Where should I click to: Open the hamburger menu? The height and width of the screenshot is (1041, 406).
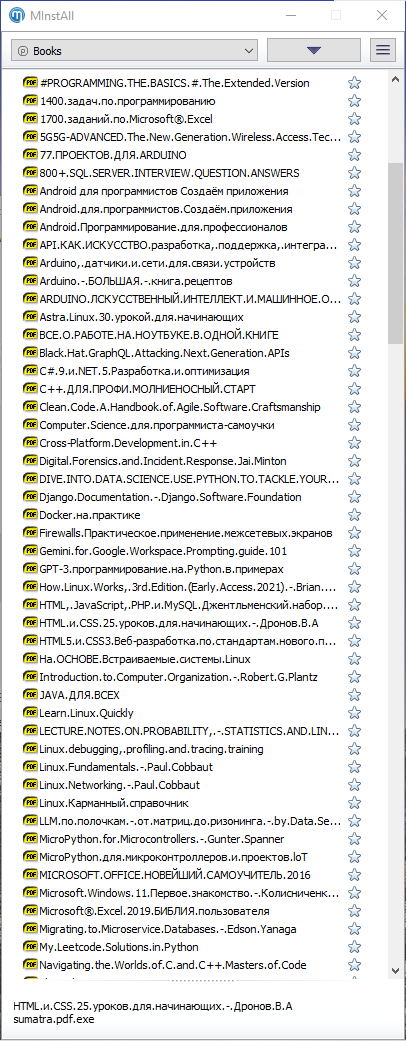tap(382, 50)
